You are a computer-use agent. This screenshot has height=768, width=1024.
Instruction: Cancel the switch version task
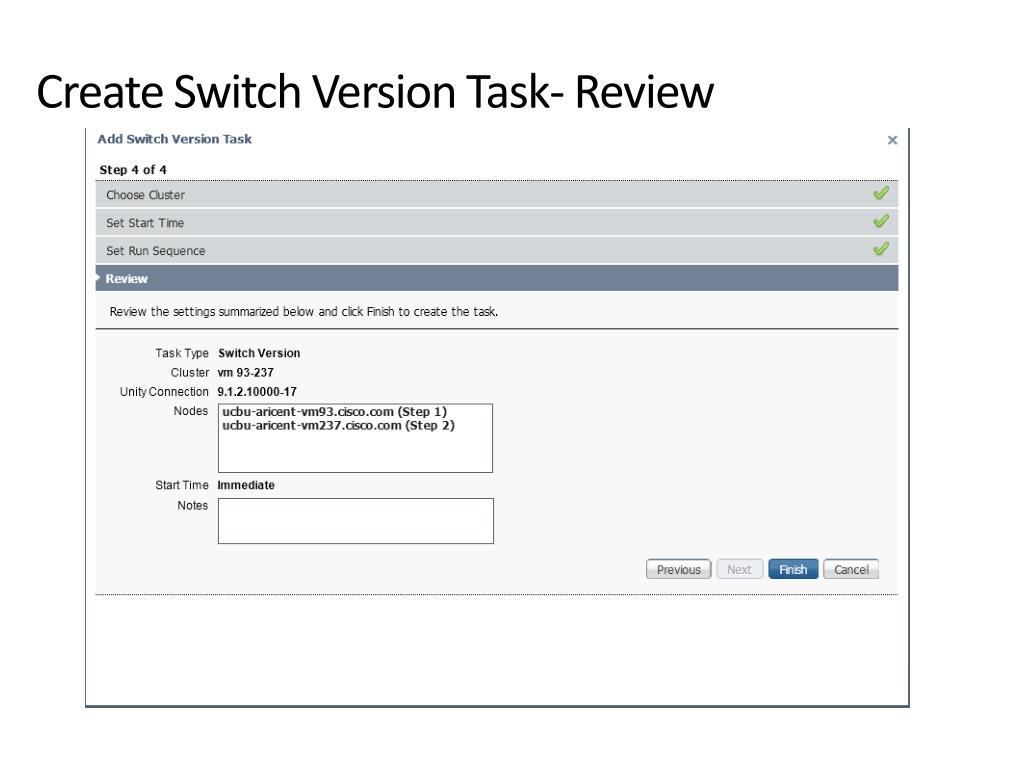(851, 569)
